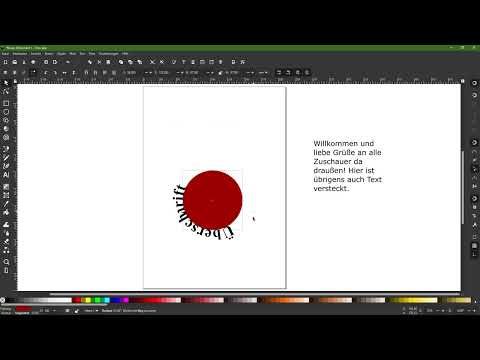Viewport: 480px width, 360px height.
Task: Select the Calligraphy tool
Action: tap(6, 166)
